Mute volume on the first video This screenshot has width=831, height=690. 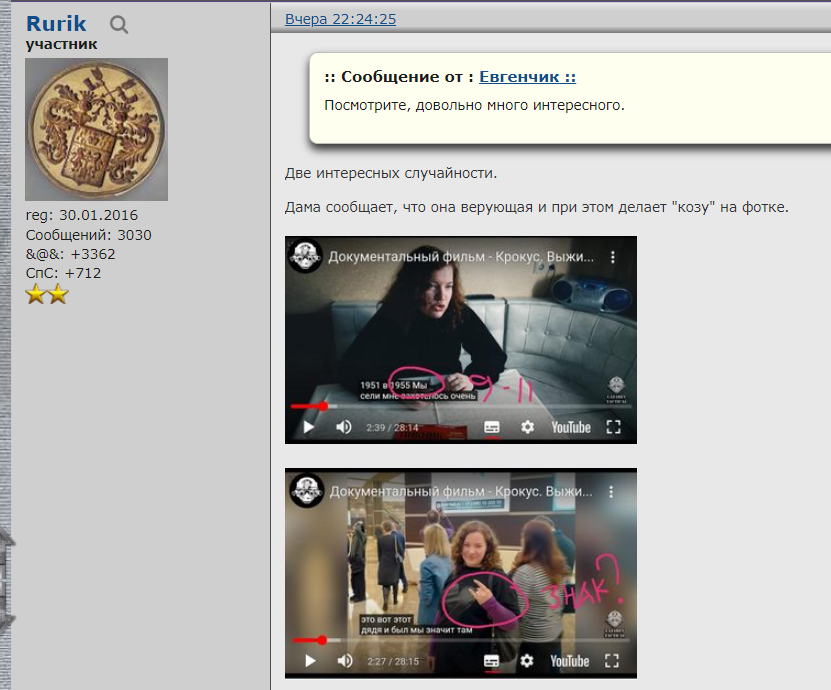(x=344, y=427)
